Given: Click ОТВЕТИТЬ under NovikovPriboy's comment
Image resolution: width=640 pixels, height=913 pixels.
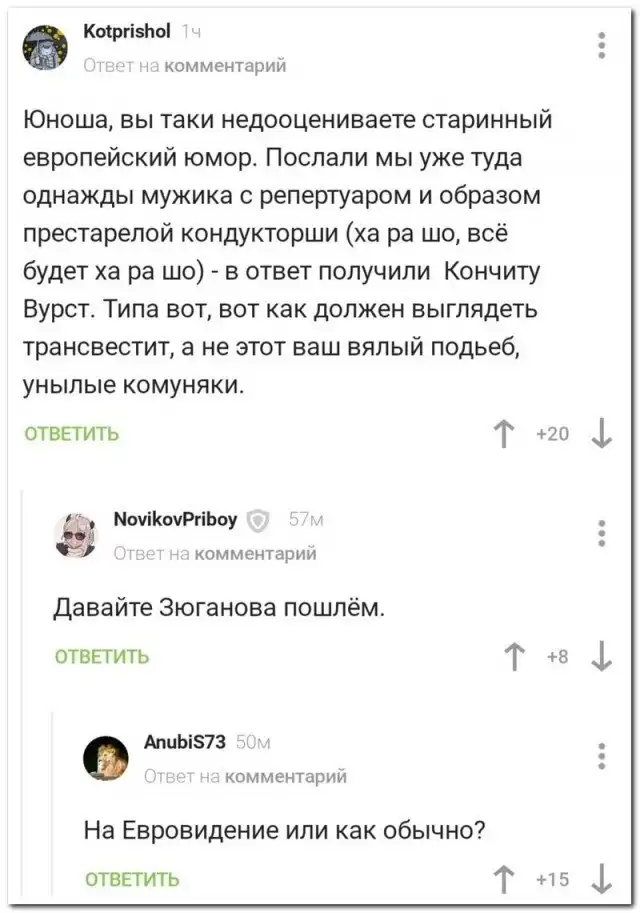Looking at the screenshot, I should (101, 657).
